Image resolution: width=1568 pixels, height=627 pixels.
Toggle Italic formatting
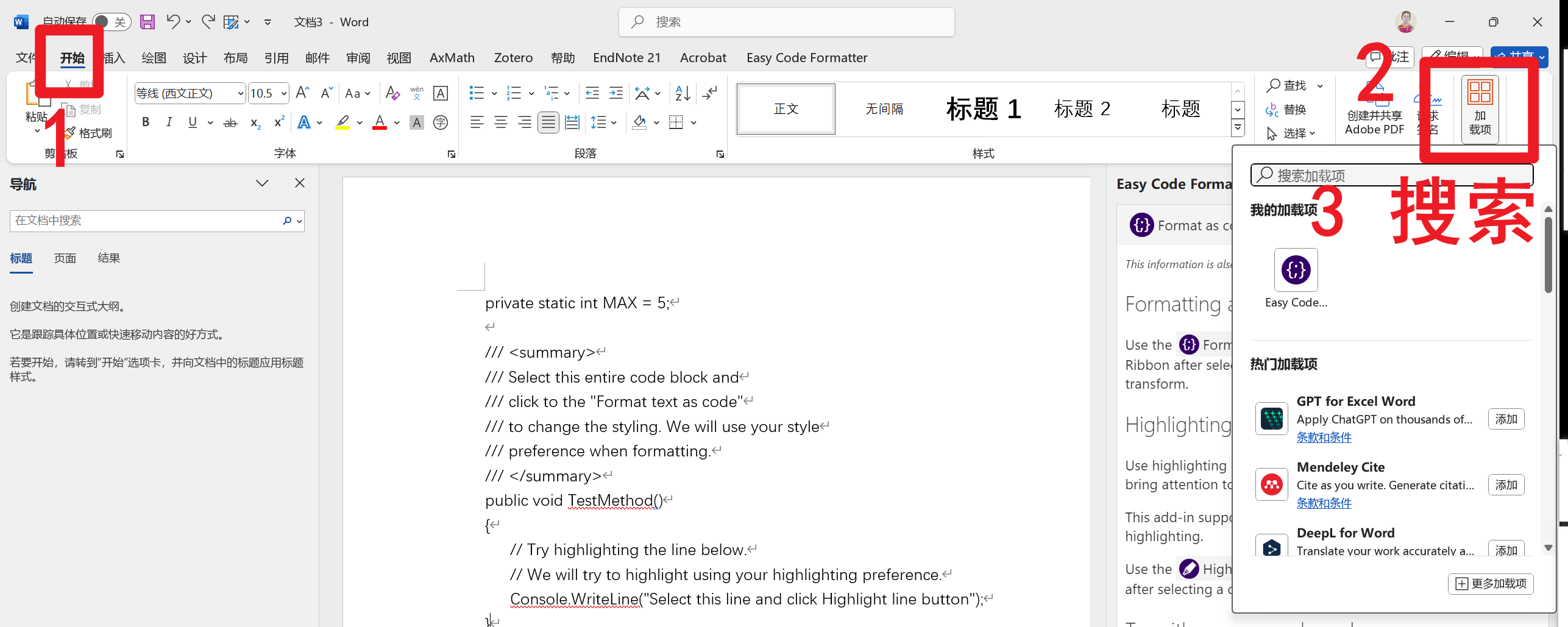pos(169,122)
